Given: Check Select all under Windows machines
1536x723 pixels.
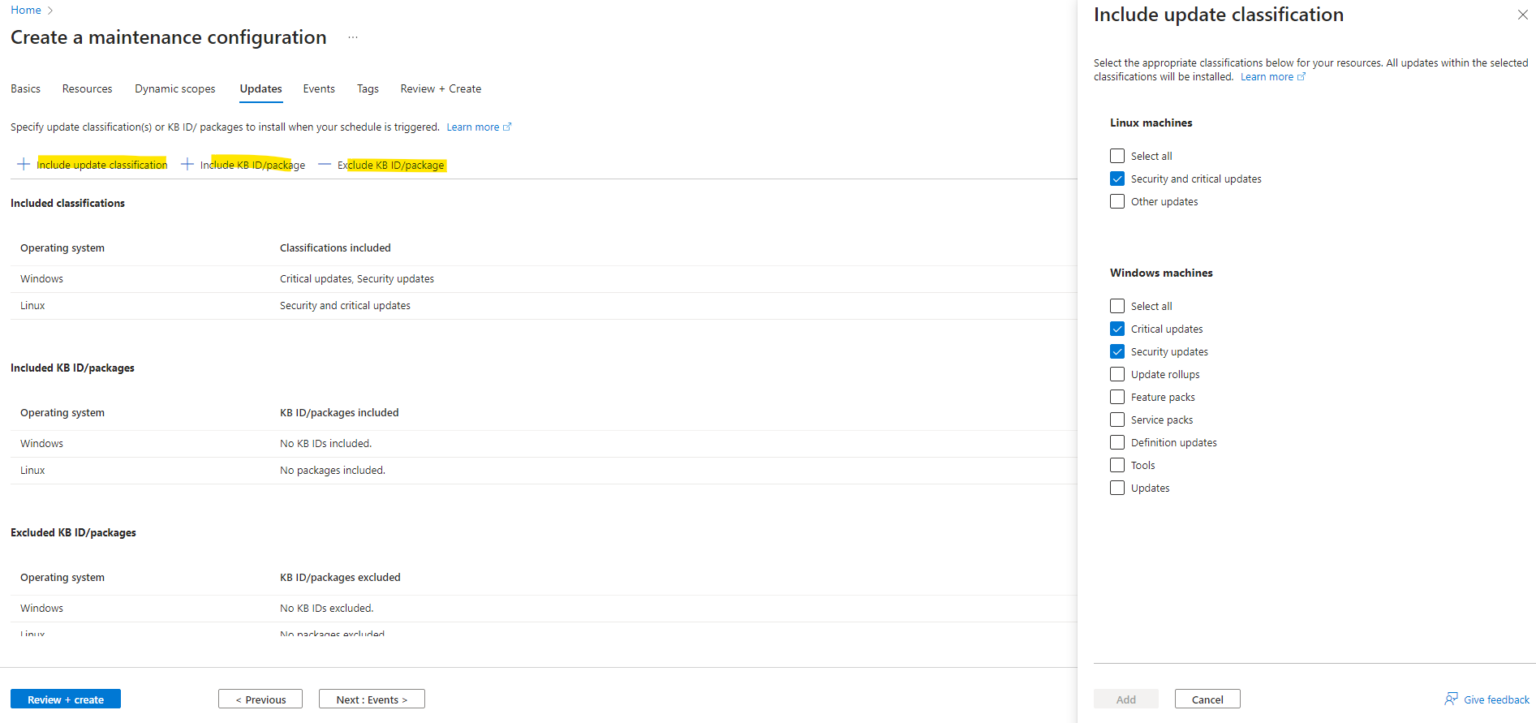Looking at the screenshot, I should pos(1117,306).
